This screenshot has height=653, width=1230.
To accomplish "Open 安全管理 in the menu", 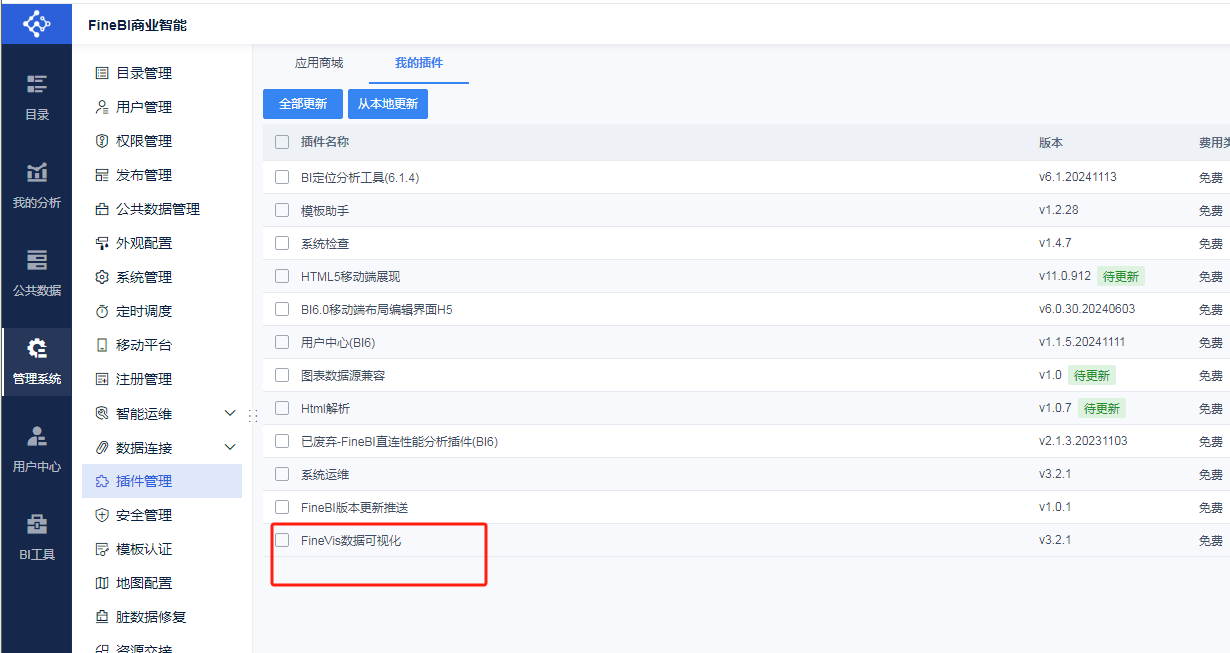I will tap(144, 515).
